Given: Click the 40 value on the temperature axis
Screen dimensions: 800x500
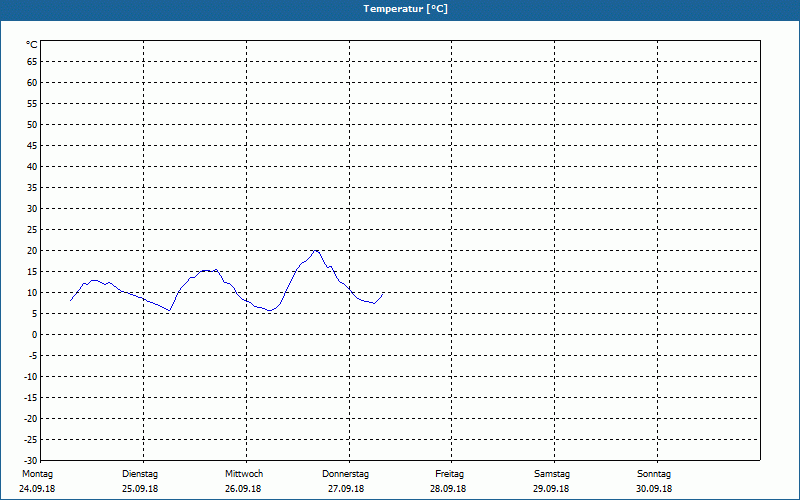Looking at the screenshot, I should pyautogui.click(x=32, y=167).
